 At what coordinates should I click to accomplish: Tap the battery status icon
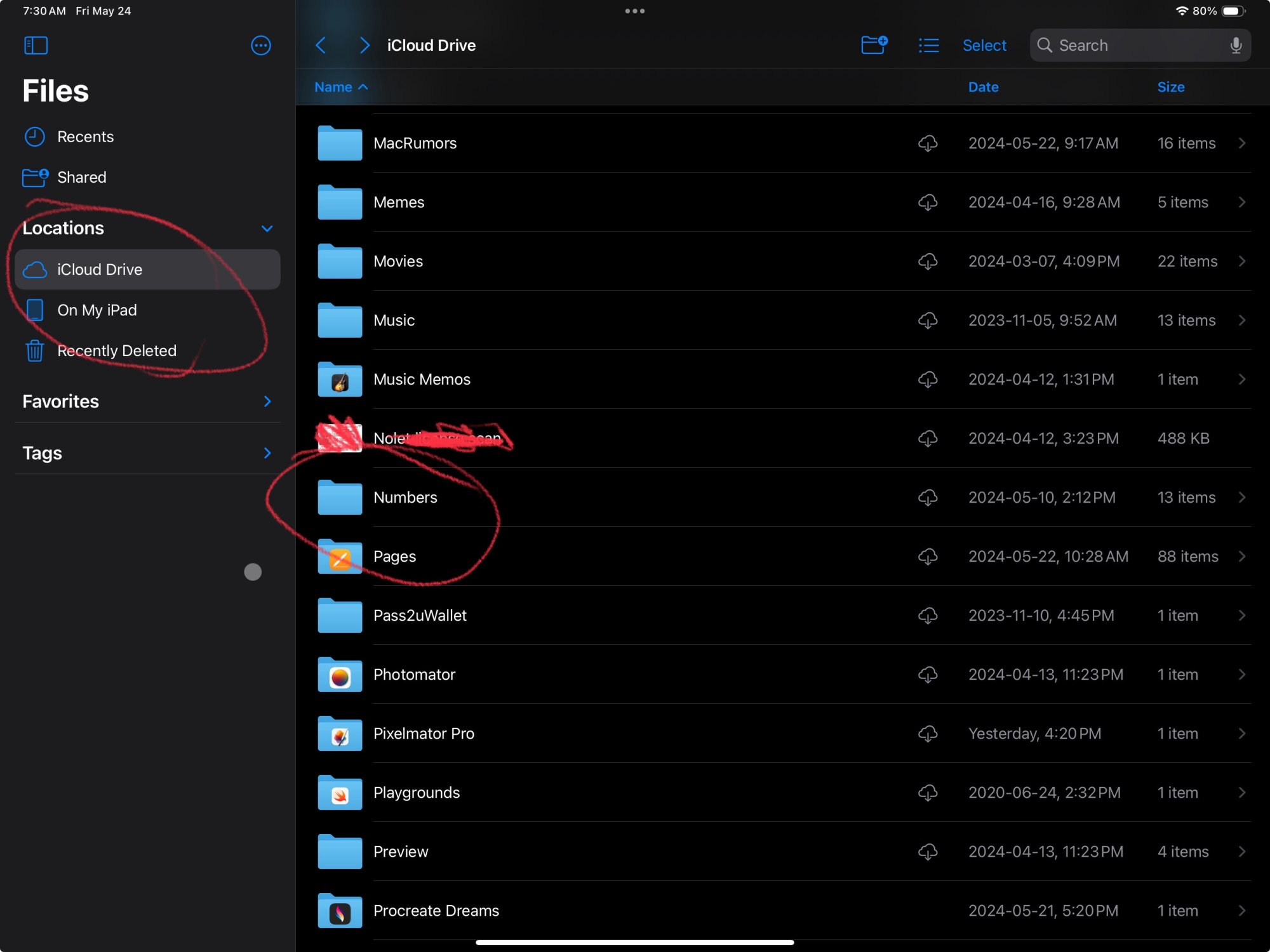click(x=1234, y=11)
